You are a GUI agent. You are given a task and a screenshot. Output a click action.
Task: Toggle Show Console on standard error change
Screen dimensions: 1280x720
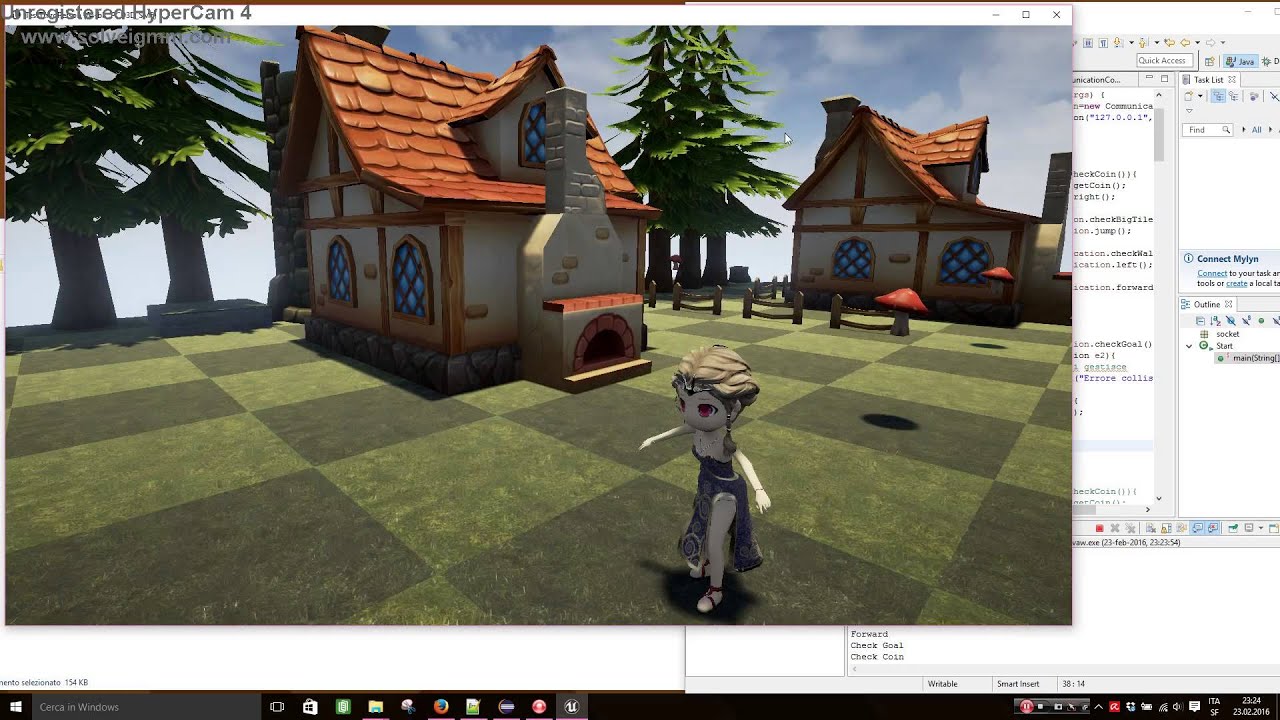(1213, 528)
